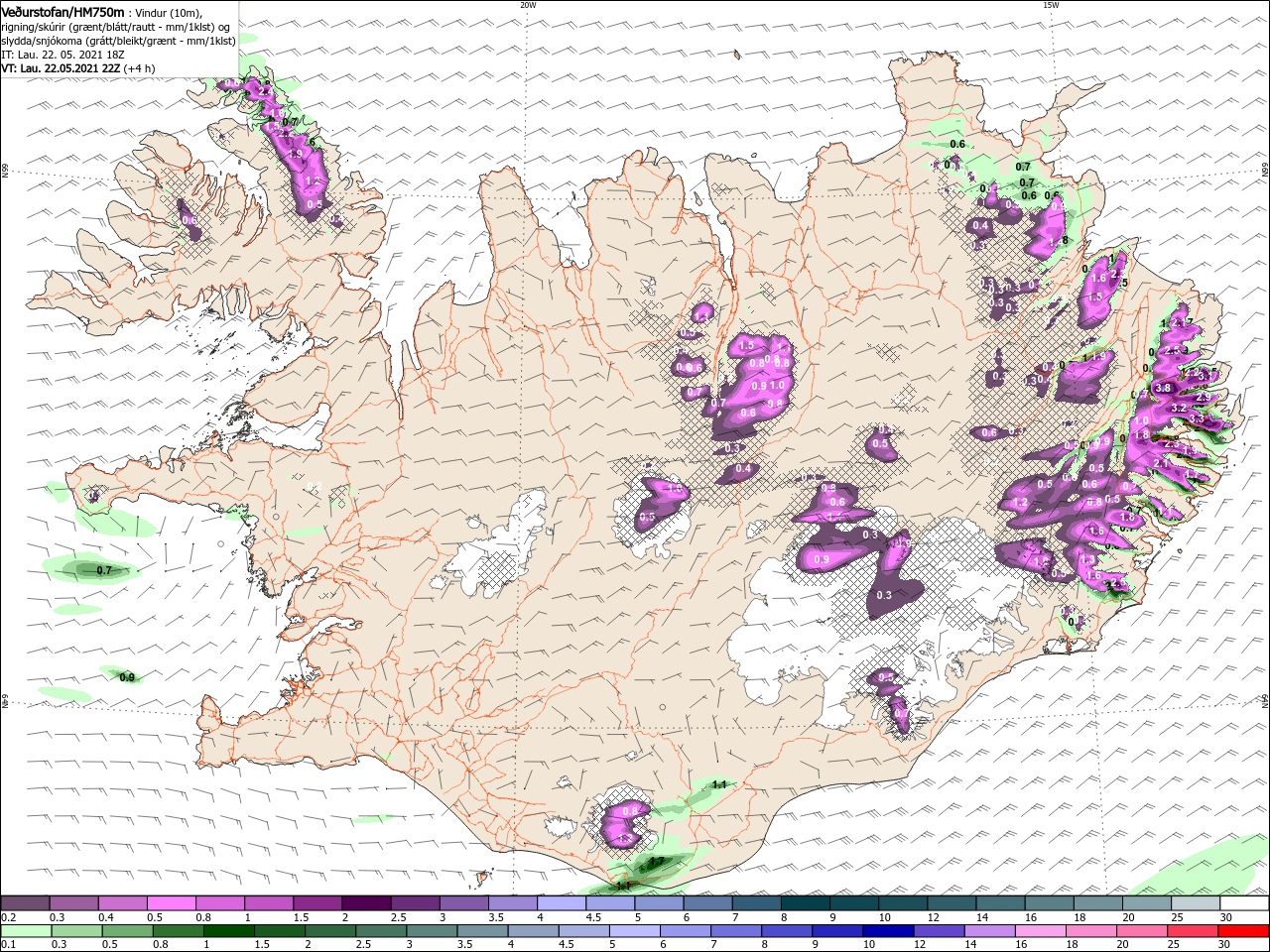Click the 64N latitude label on the right edge
Screen dimensions: 1270x952
coord(1265,701)
